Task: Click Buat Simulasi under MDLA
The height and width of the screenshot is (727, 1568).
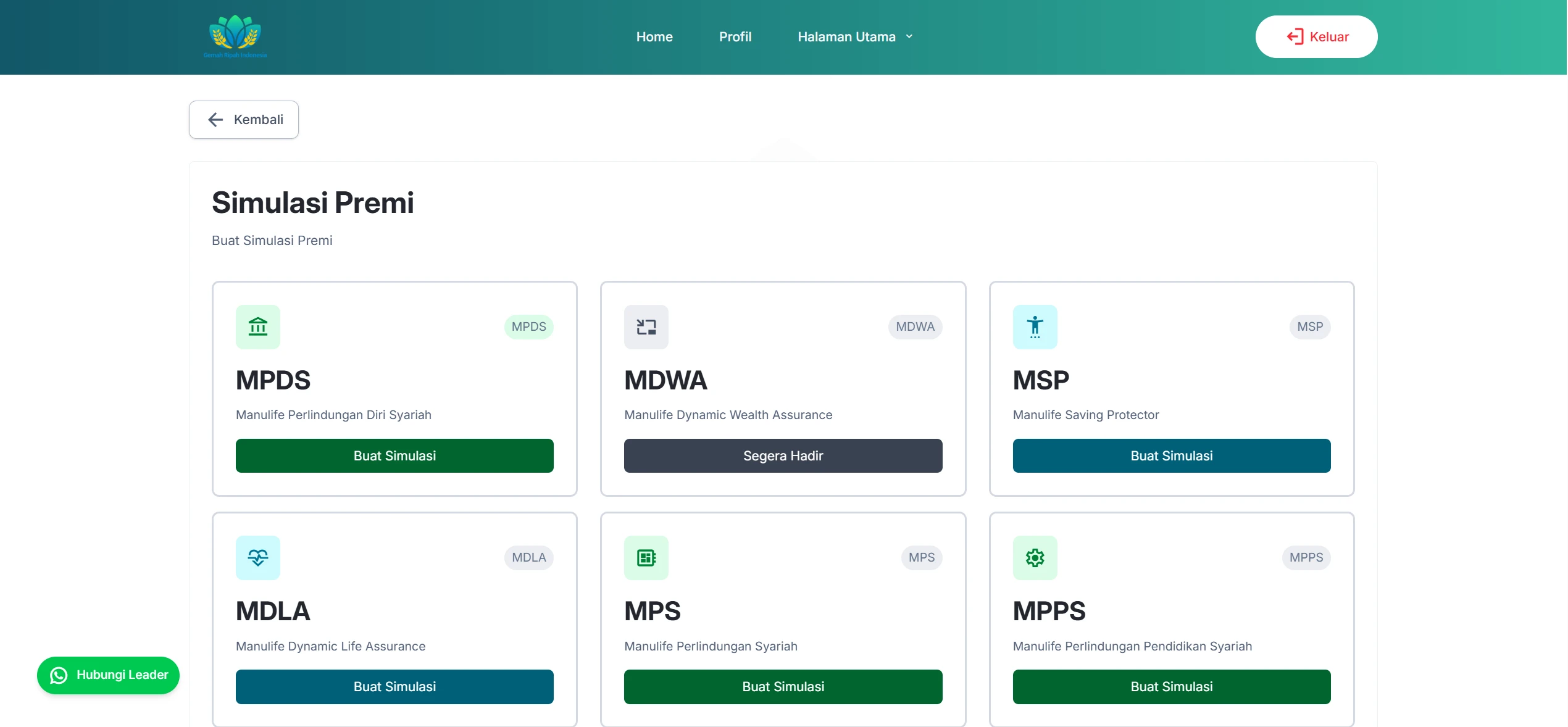Action: 394,686
